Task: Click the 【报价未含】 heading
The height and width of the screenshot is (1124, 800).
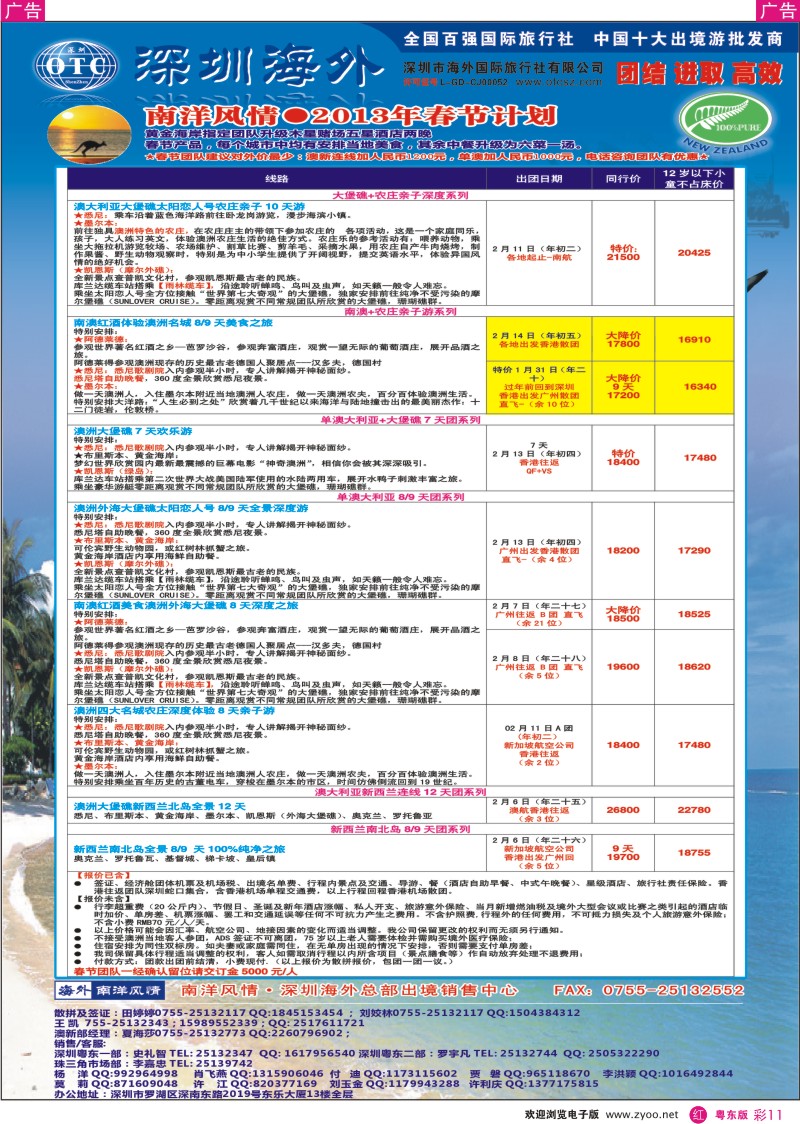Action: click(x=103, y=899)
